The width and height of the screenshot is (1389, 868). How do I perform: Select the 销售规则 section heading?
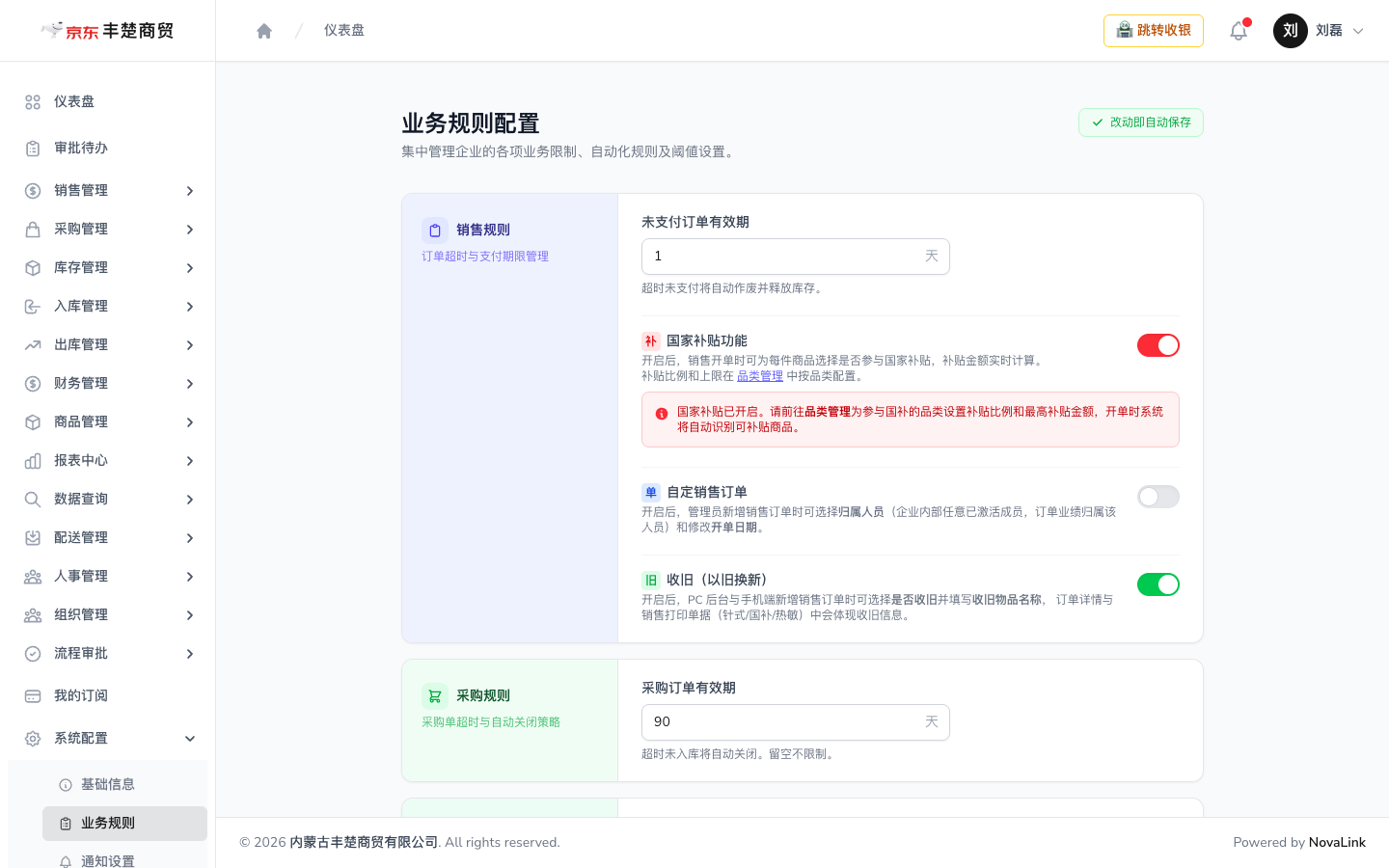point(483,231)
